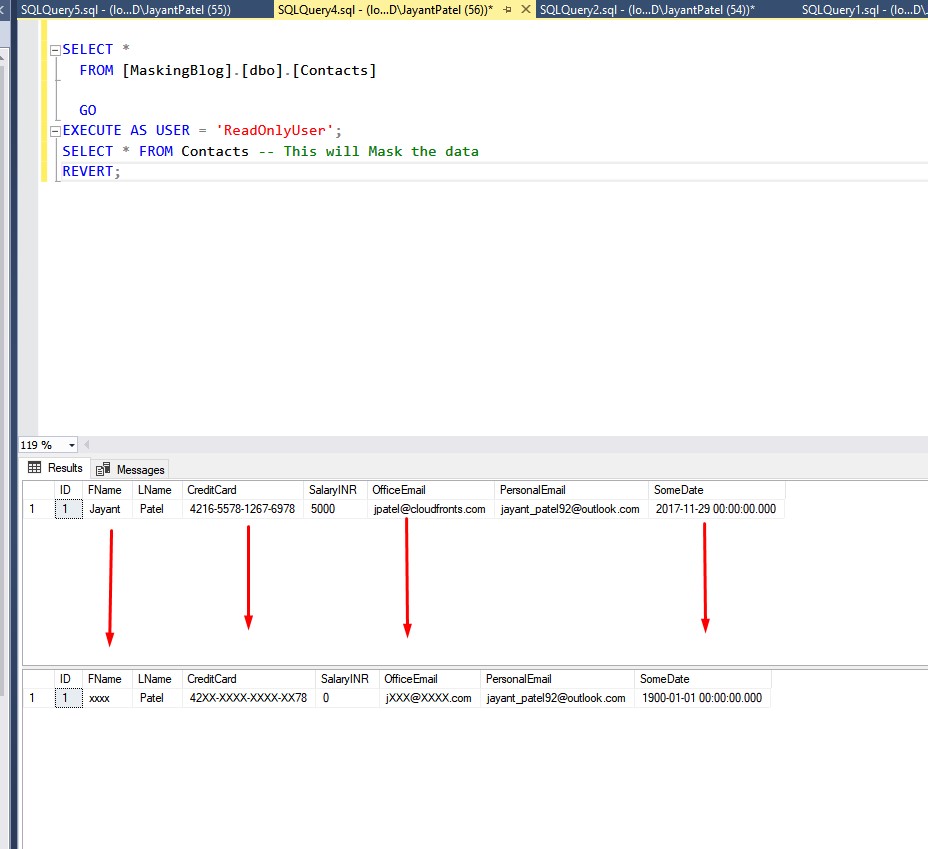Select the masked date cell 1900-01-01 00:00:00.000

[x=702, y=698]
